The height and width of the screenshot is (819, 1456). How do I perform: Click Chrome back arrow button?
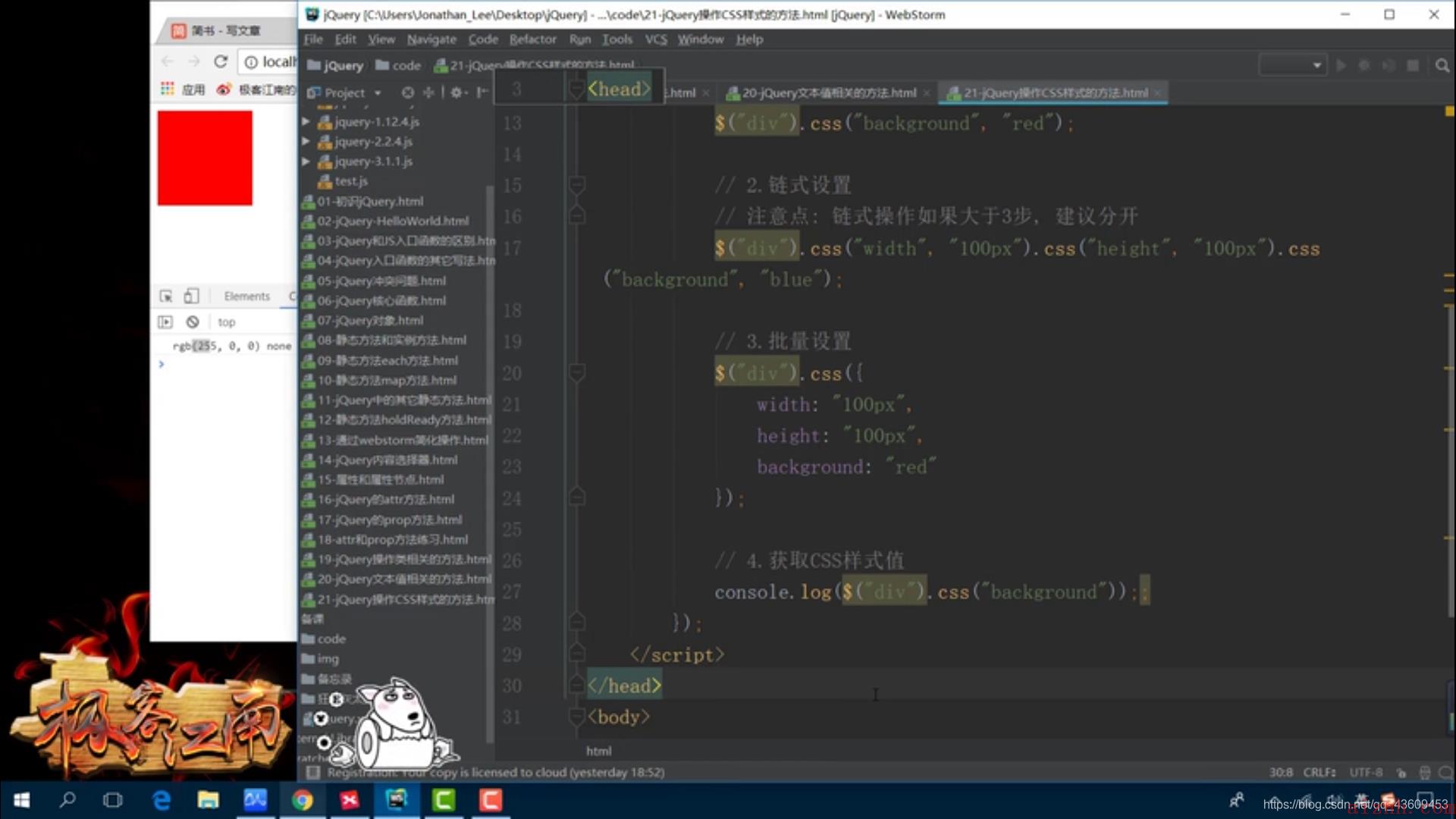(168, 61)
